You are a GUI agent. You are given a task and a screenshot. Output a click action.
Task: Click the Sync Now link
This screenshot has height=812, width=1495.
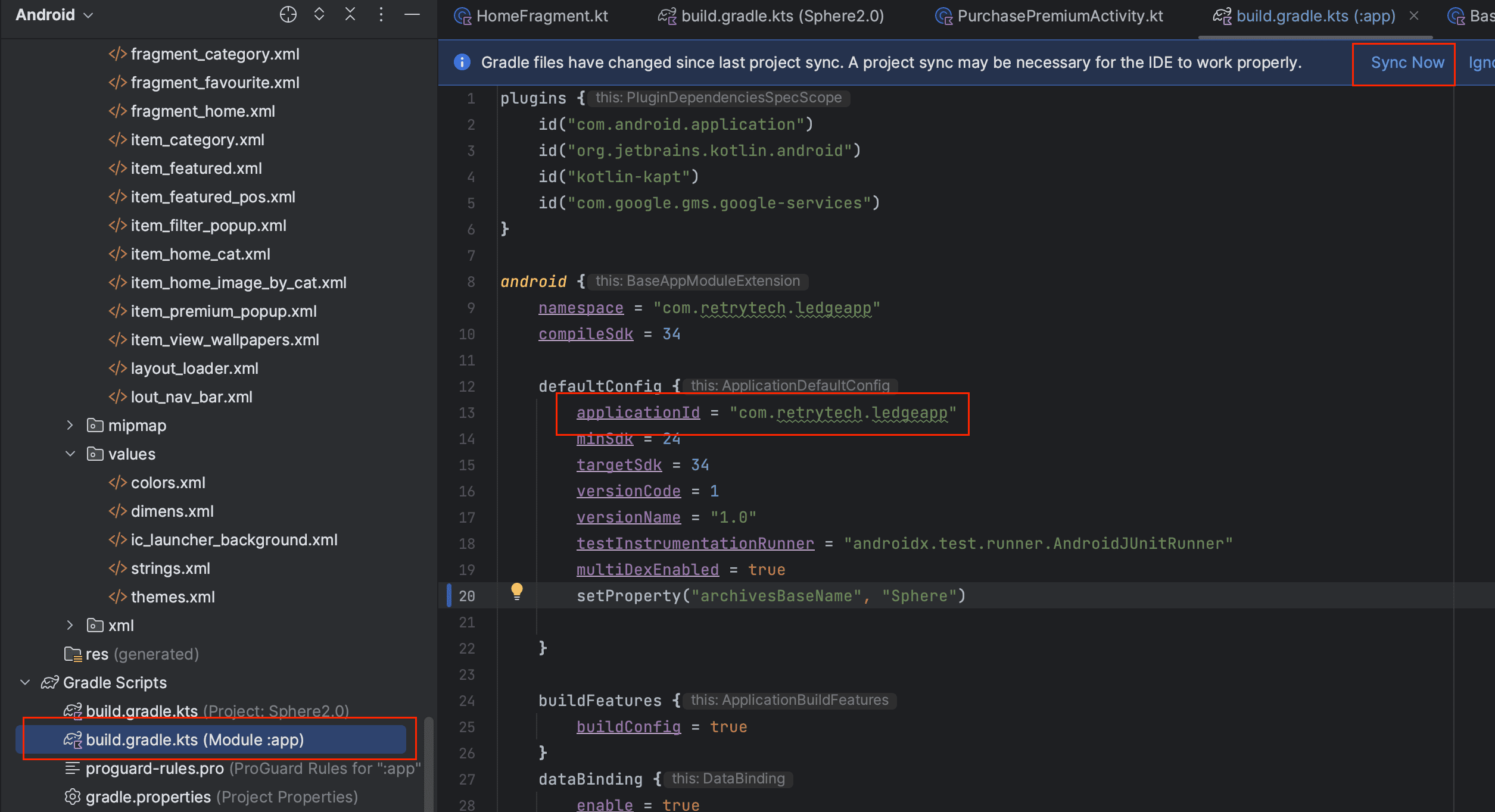[1407, 63]
